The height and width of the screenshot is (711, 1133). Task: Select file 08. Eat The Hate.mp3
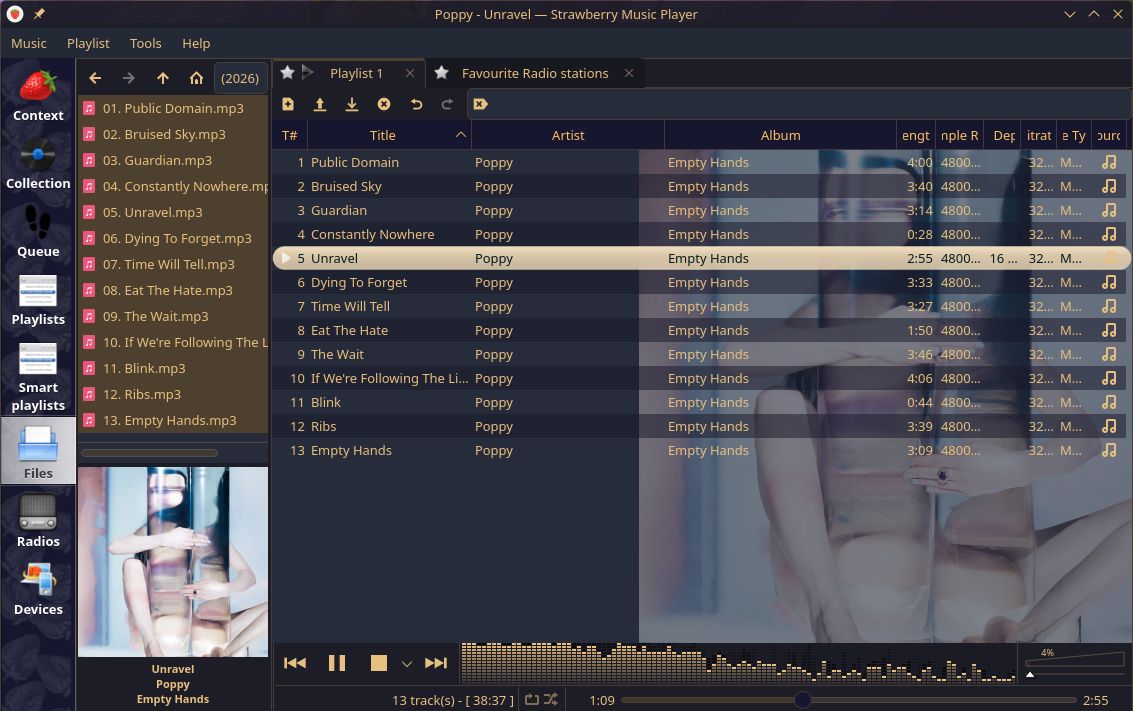click(173, 290)
